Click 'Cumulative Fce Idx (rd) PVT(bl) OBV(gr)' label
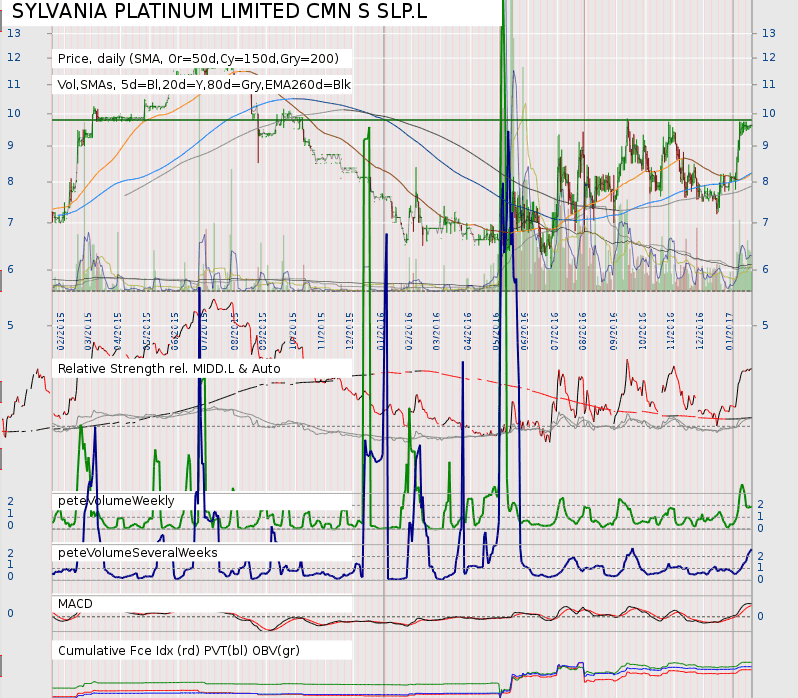Screen dimensions: 798x698 179,651
